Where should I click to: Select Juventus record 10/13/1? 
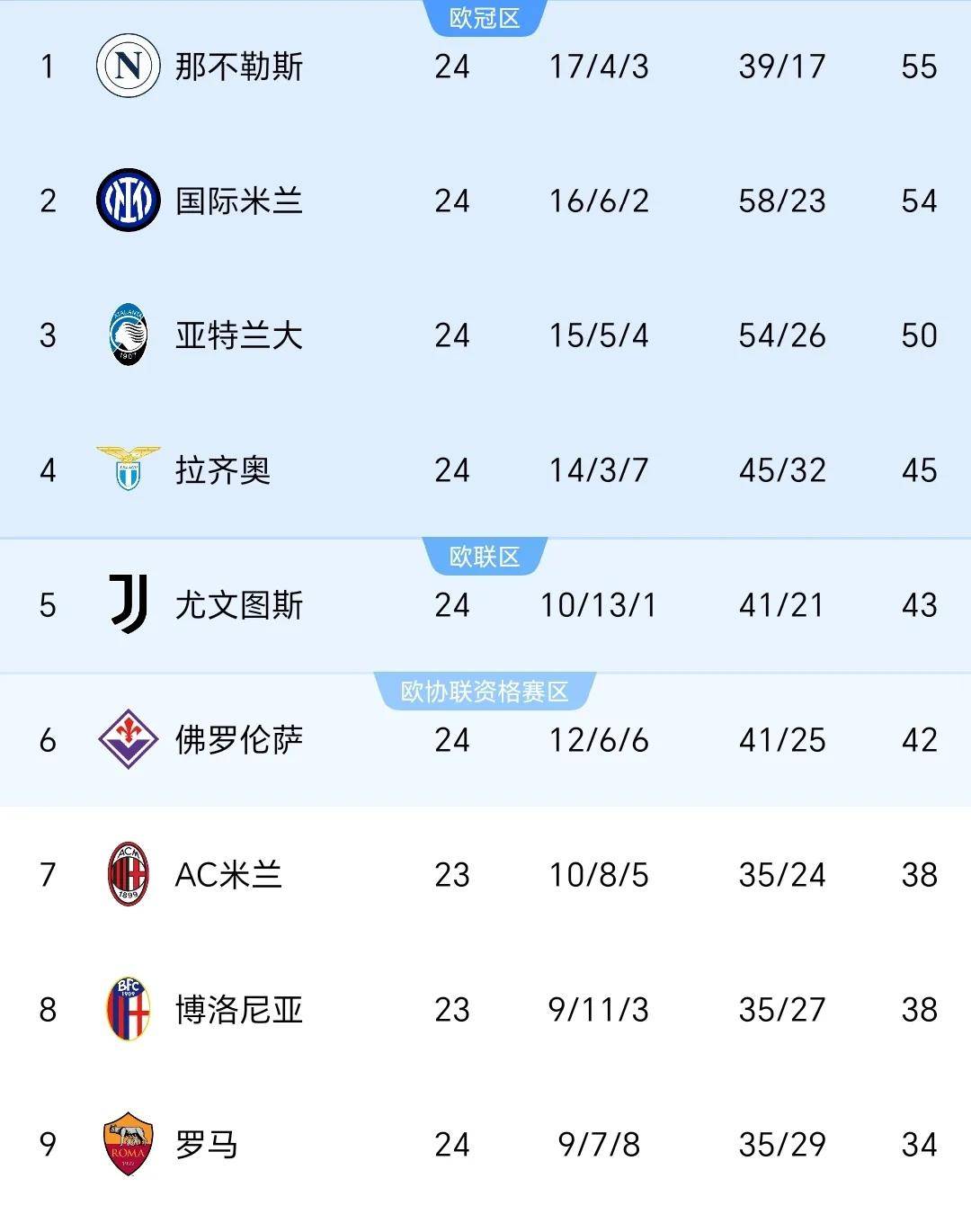pos(599,605)
